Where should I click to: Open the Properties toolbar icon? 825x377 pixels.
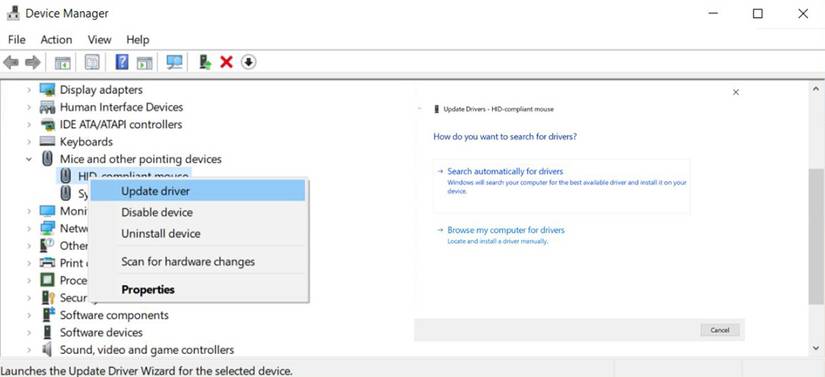click(92, 63)
